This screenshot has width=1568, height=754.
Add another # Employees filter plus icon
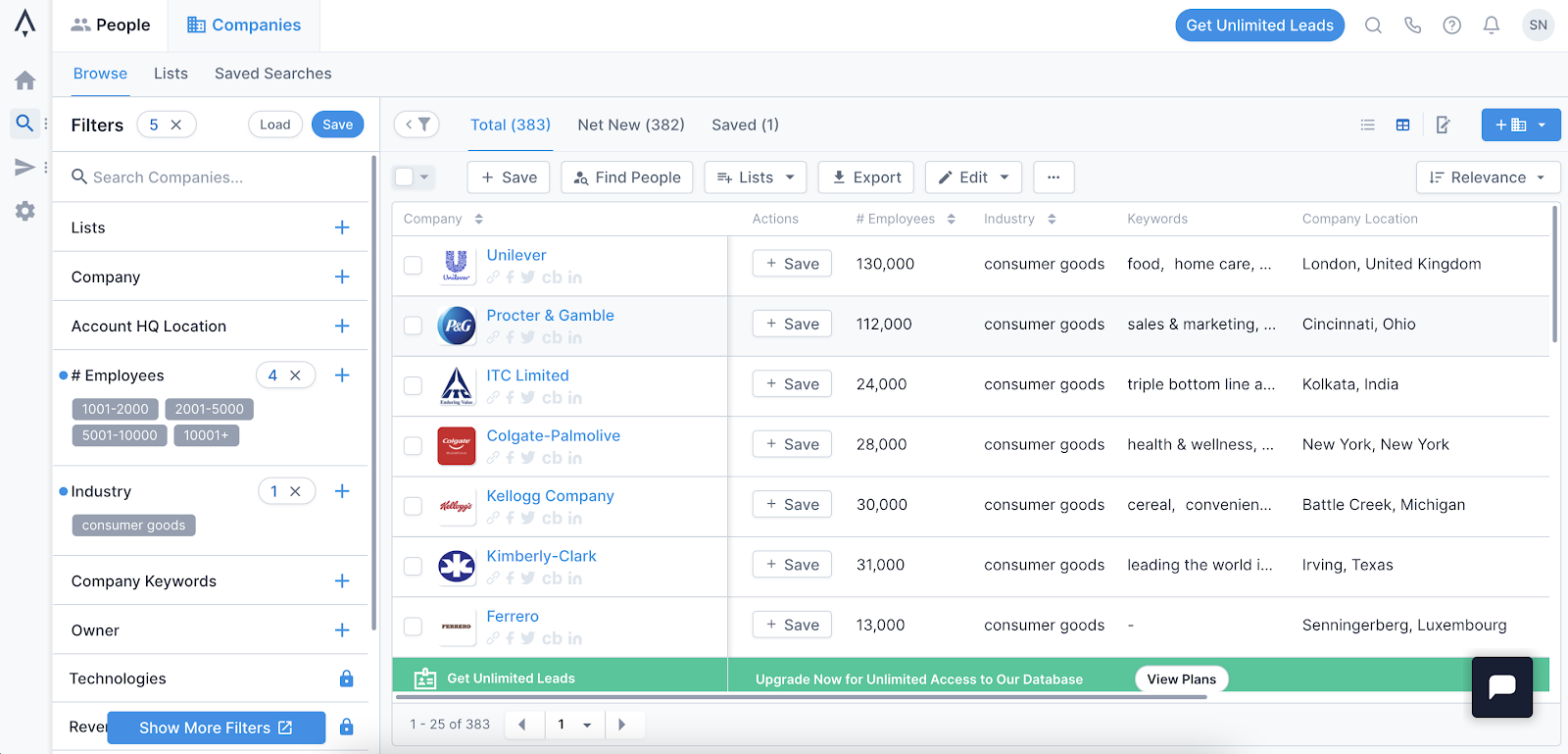pyautogui.click(x=342, y=375)
